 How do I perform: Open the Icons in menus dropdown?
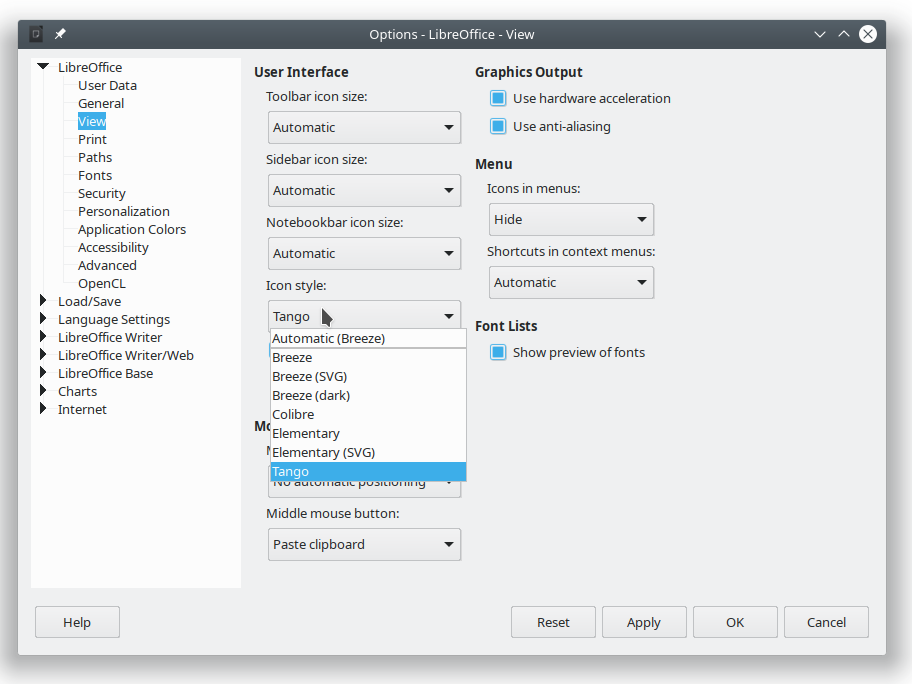(572, 219)
